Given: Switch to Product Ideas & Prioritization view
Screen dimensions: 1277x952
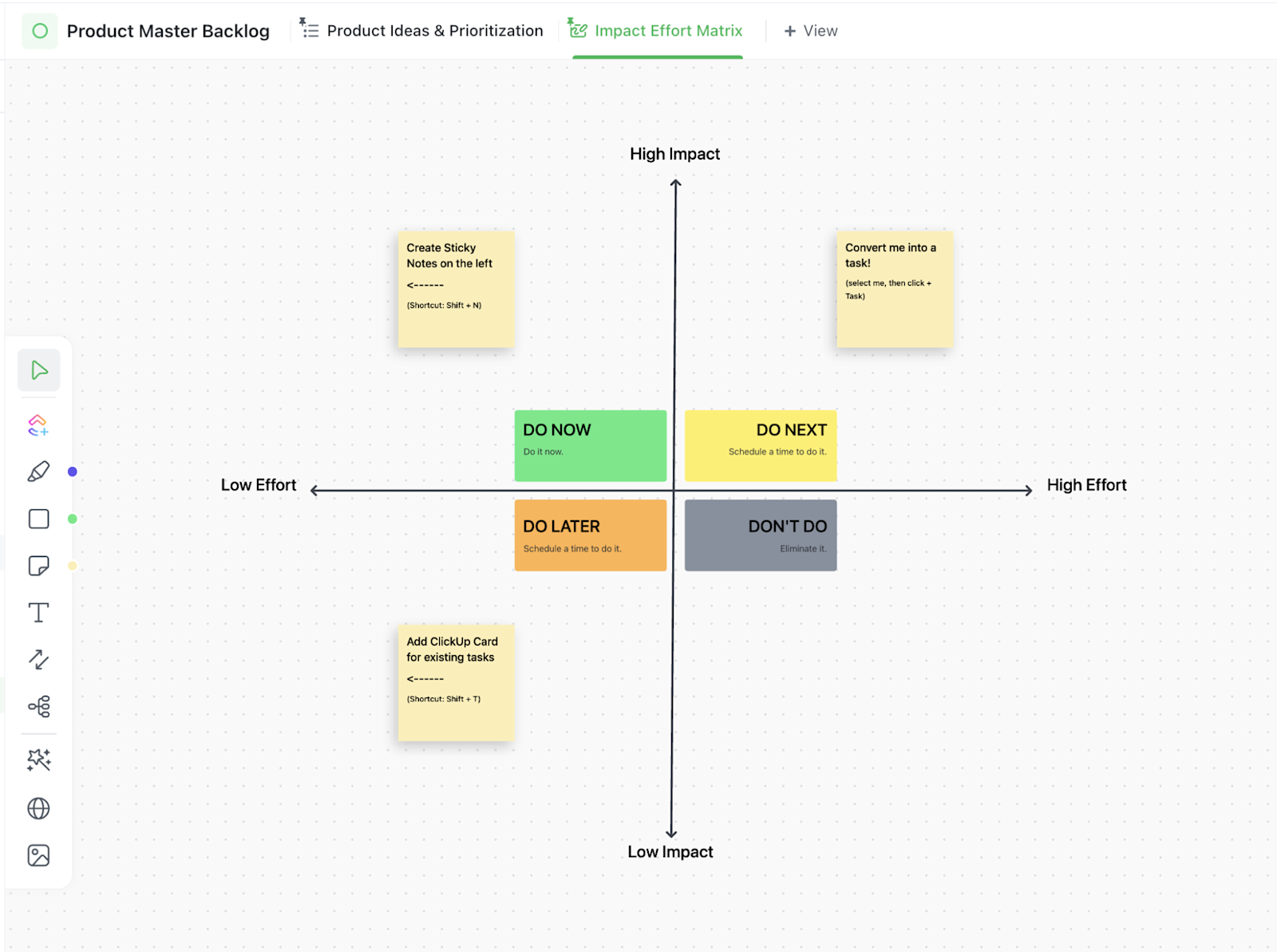Looking at the screenshot, I should pyautogui.click(x=435, y=30).
